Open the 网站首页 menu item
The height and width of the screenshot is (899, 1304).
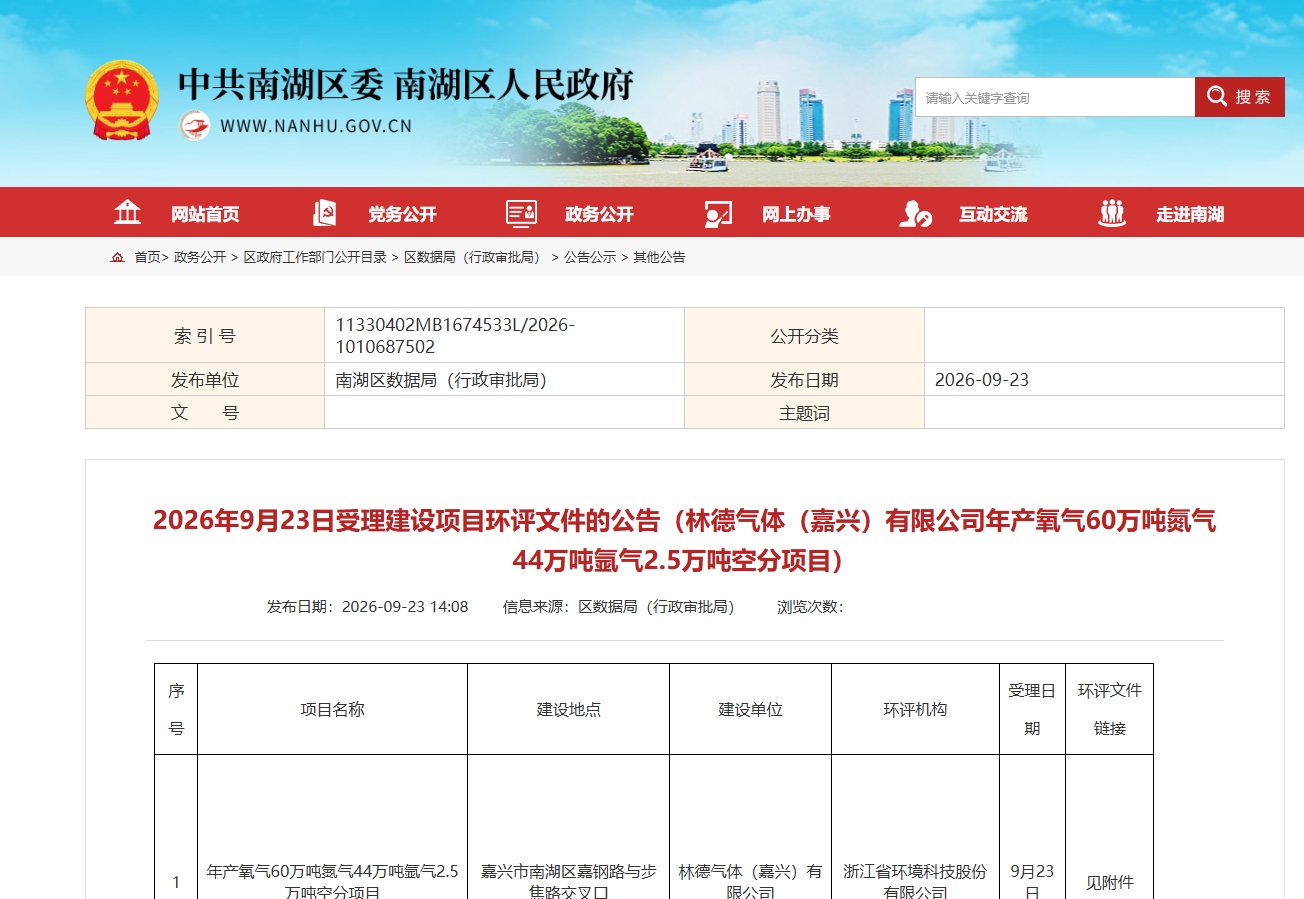205,214
